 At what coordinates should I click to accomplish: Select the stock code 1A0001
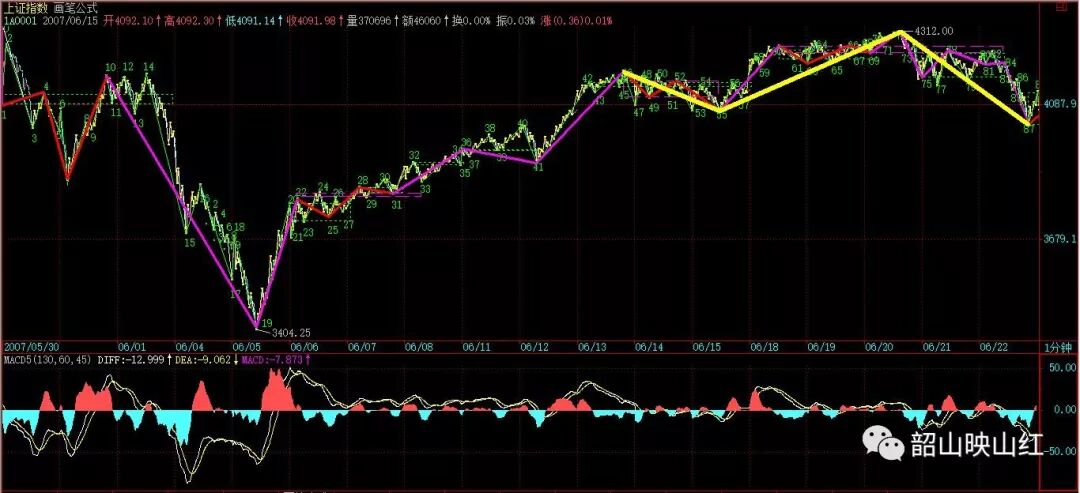(20, 21)
